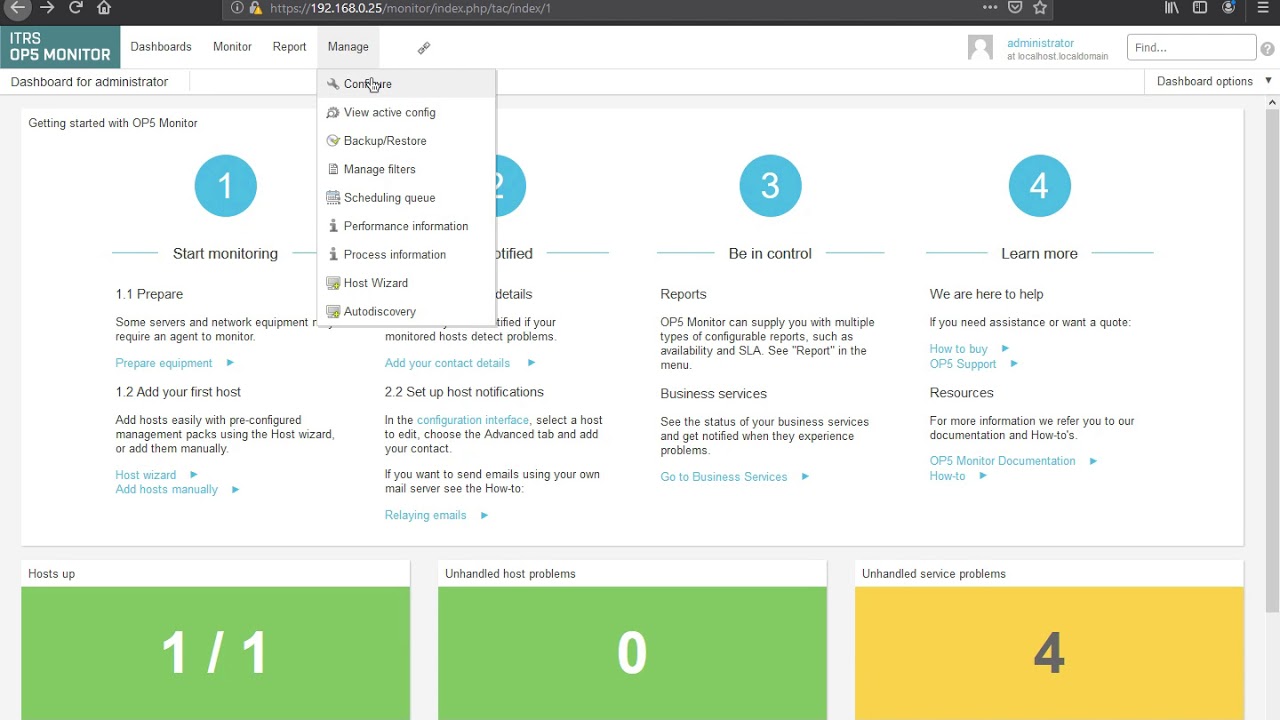Viewport: 1280px width, 720px height.
Task: Click Go to Business Services
Action: (724, 477)
